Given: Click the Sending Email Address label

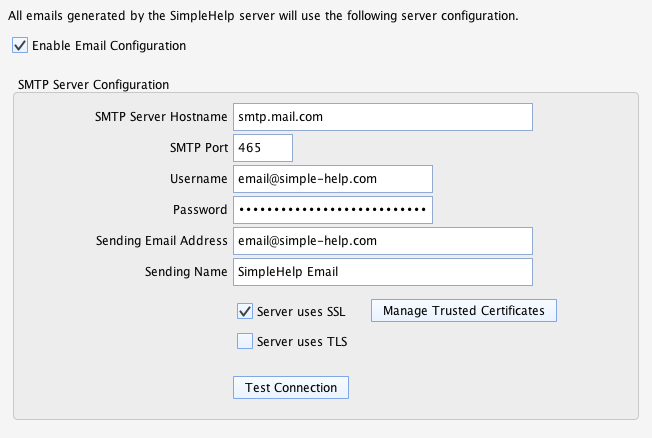Looking at the screenshot, I should coord(162,241).
